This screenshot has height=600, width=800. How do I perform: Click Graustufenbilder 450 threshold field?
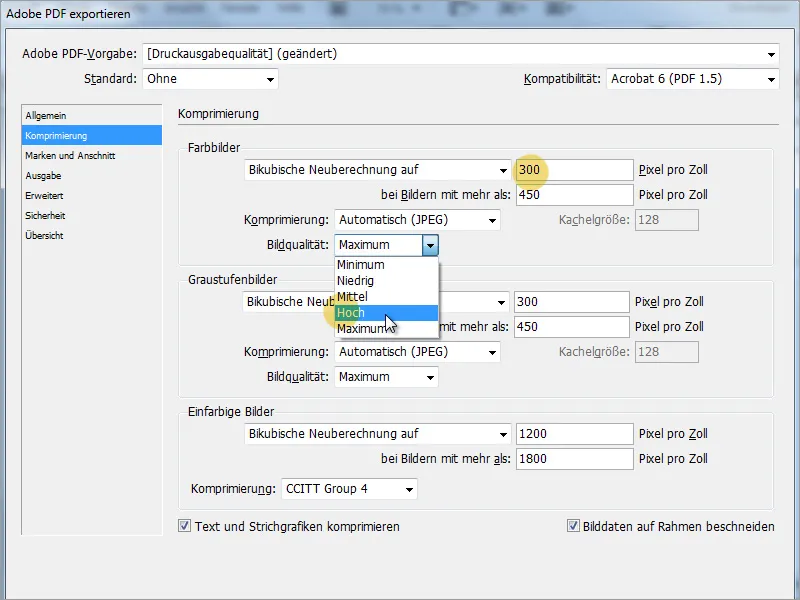point(571,327)
